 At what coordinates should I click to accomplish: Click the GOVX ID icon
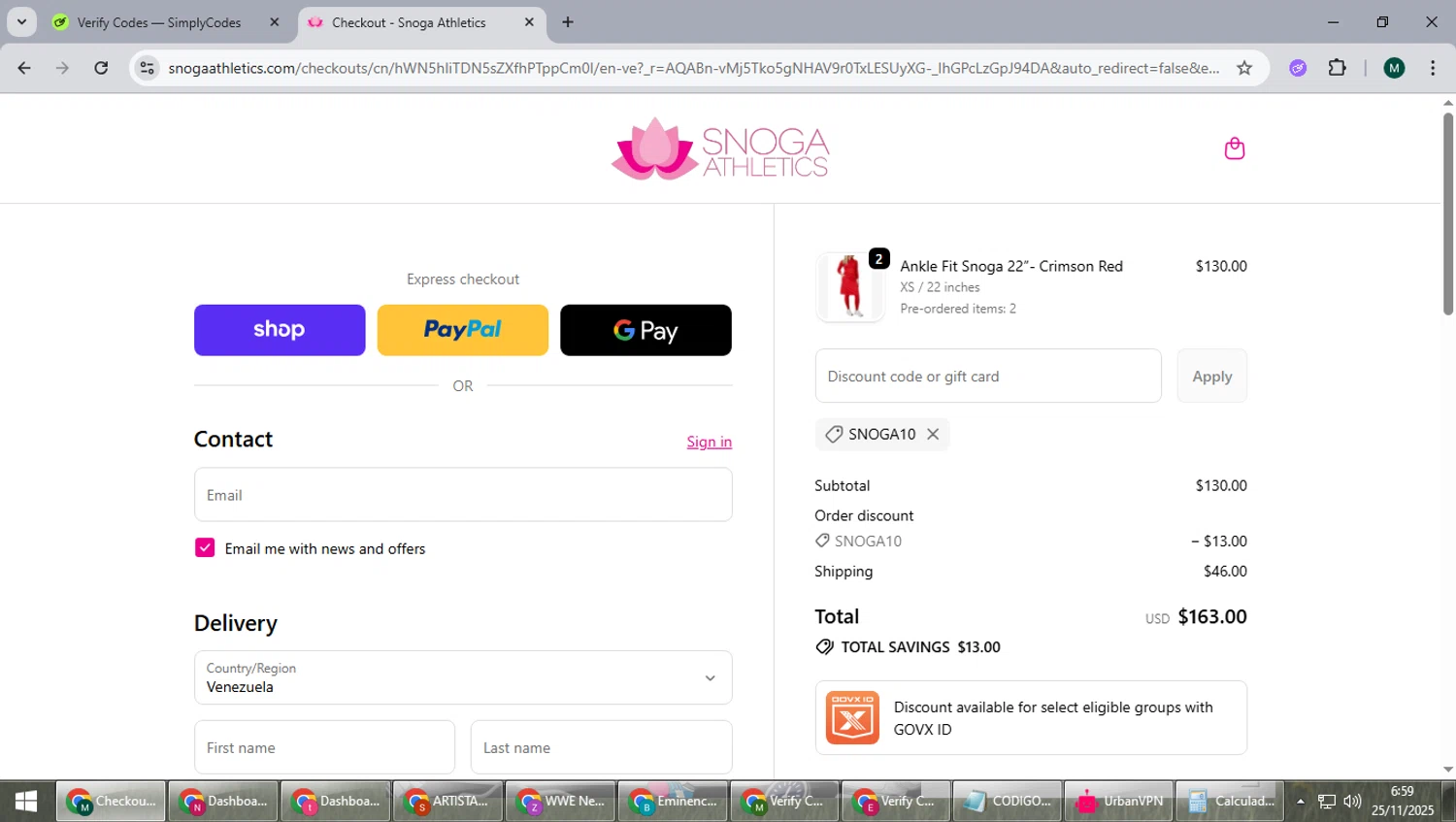[852, 718]
